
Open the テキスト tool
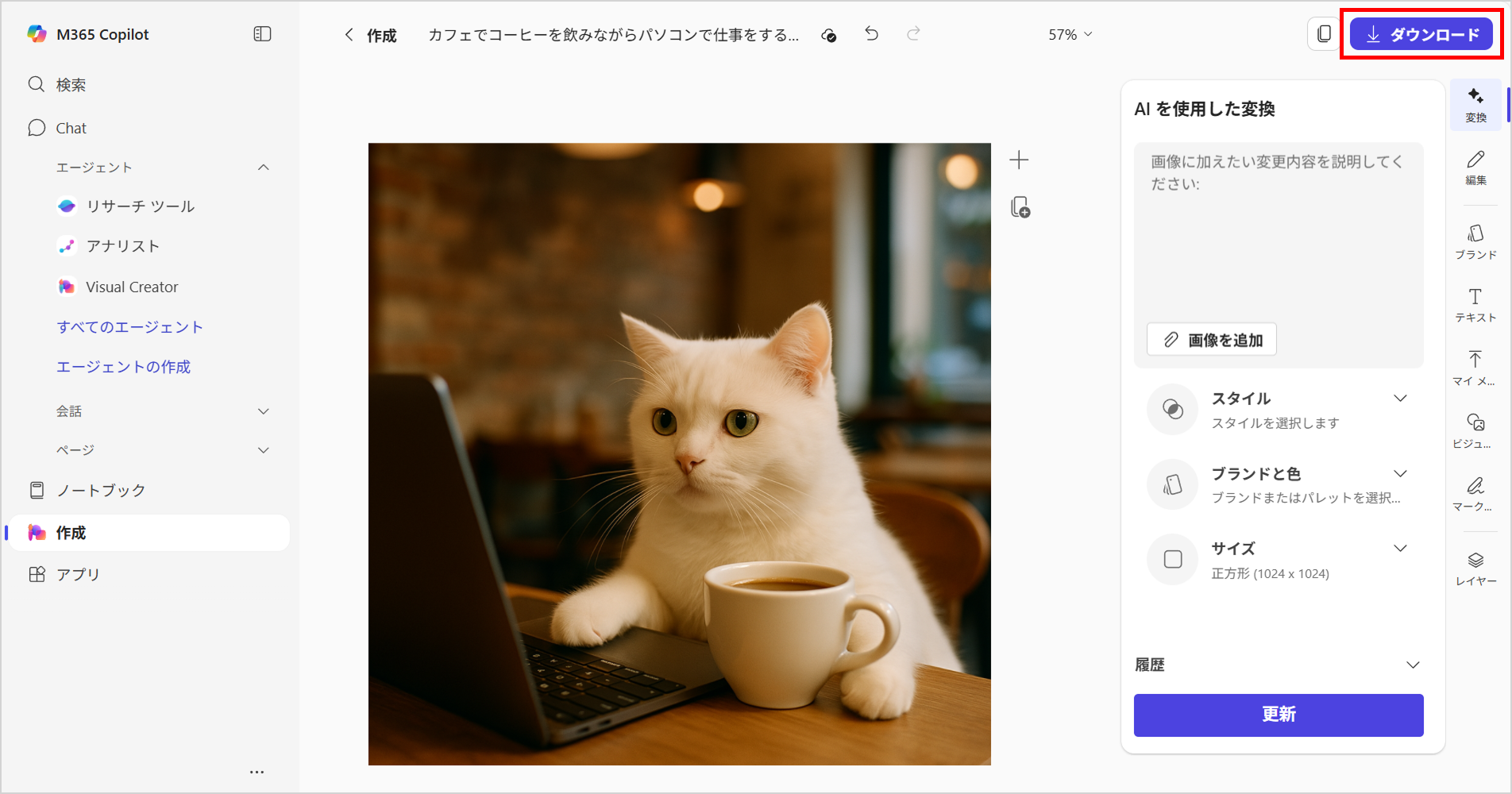[x=1475, y=305]
